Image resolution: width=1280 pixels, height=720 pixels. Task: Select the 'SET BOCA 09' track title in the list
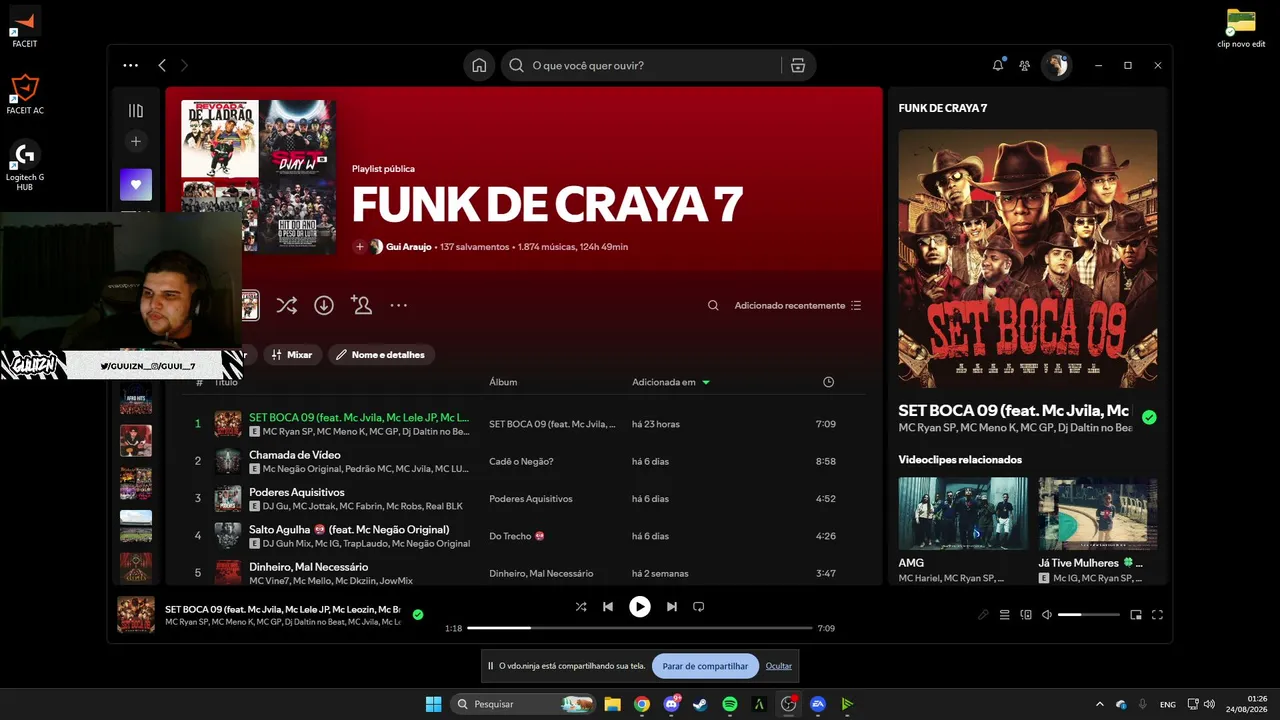(359, 417)
